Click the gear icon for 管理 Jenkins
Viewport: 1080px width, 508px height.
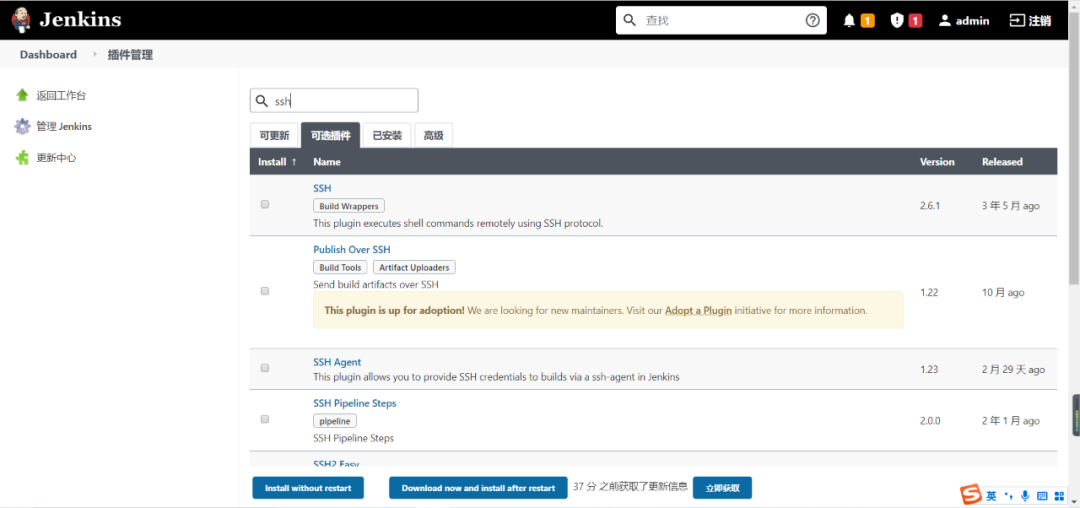23,127
